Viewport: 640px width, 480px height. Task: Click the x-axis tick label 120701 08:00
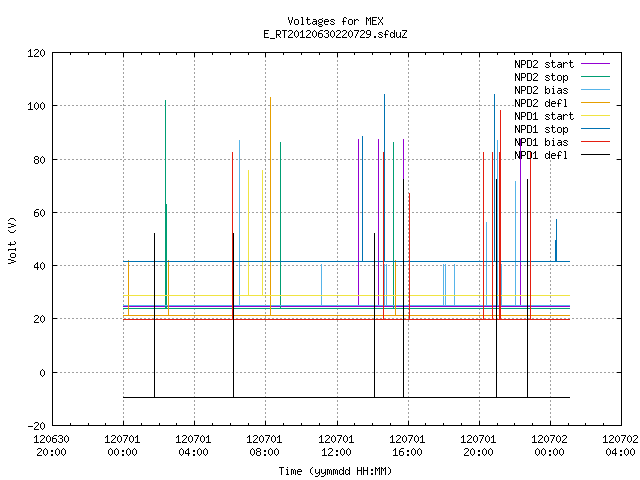(264, 446)
